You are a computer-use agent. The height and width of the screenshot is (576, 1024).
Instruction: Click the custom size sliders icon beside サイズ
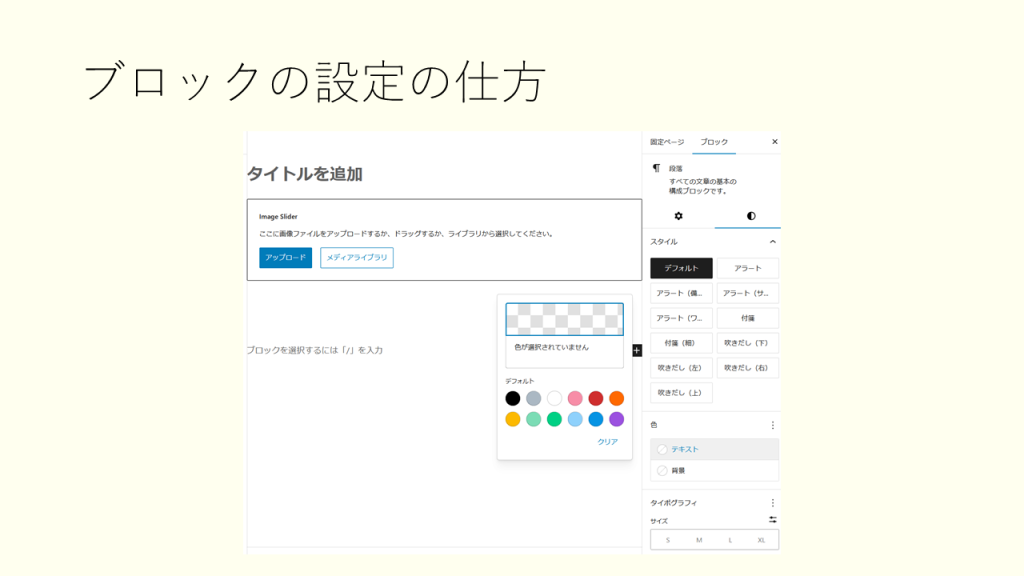pos(772,520)
